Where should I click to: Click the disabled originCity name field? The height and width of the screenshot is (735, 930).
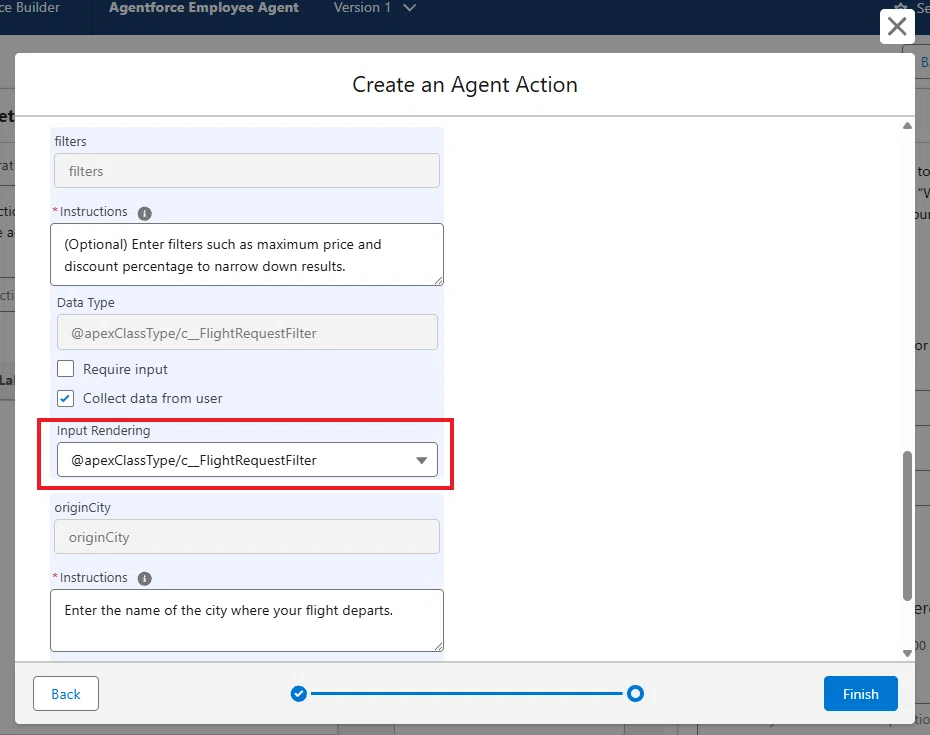(x=247, y=537)
